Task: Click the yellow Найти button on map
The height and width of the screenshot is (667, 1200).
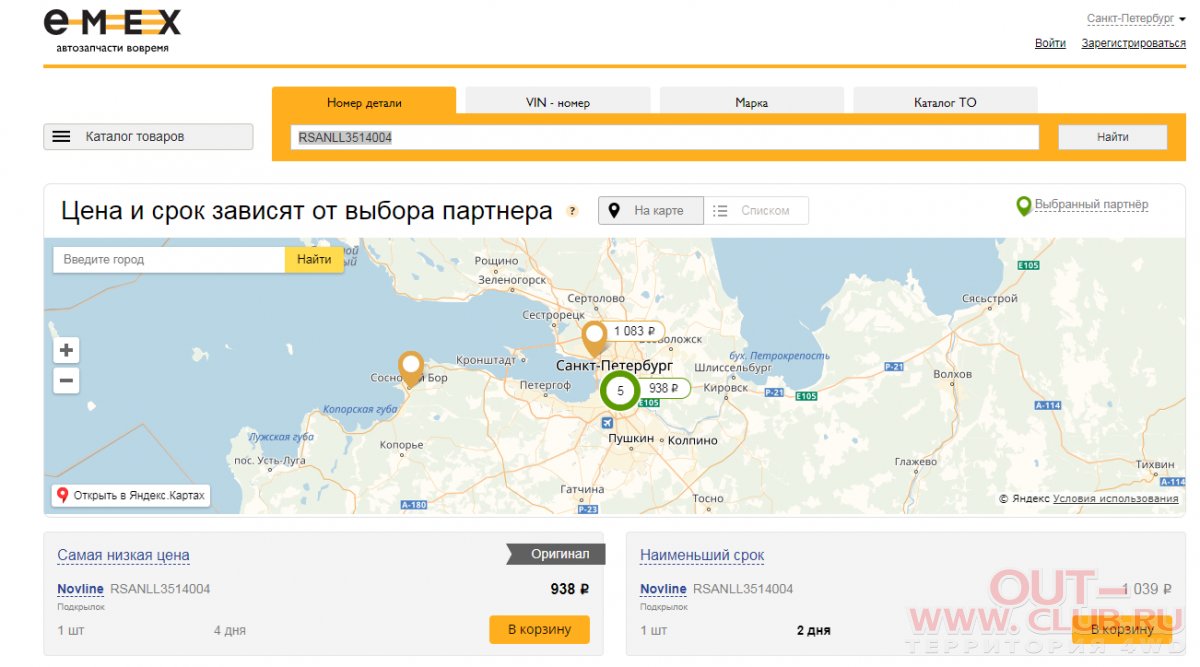Action: point(314,259)
